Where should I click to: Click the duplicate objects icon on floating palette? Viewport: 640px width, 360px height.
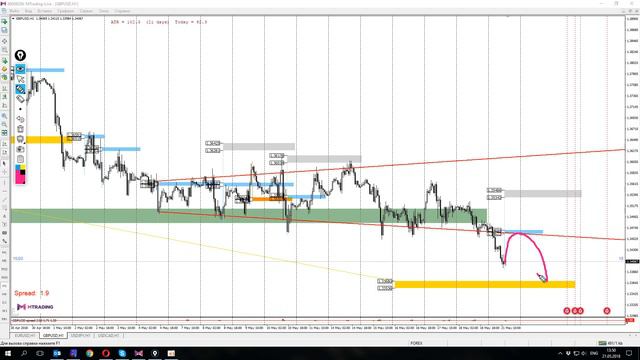(x=20, y=119)
